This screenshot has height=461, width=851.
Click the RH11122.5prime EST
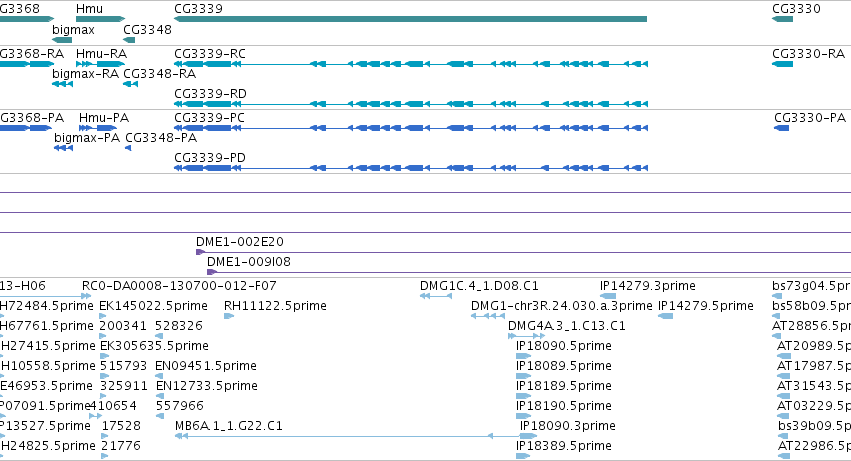[228, 316]
